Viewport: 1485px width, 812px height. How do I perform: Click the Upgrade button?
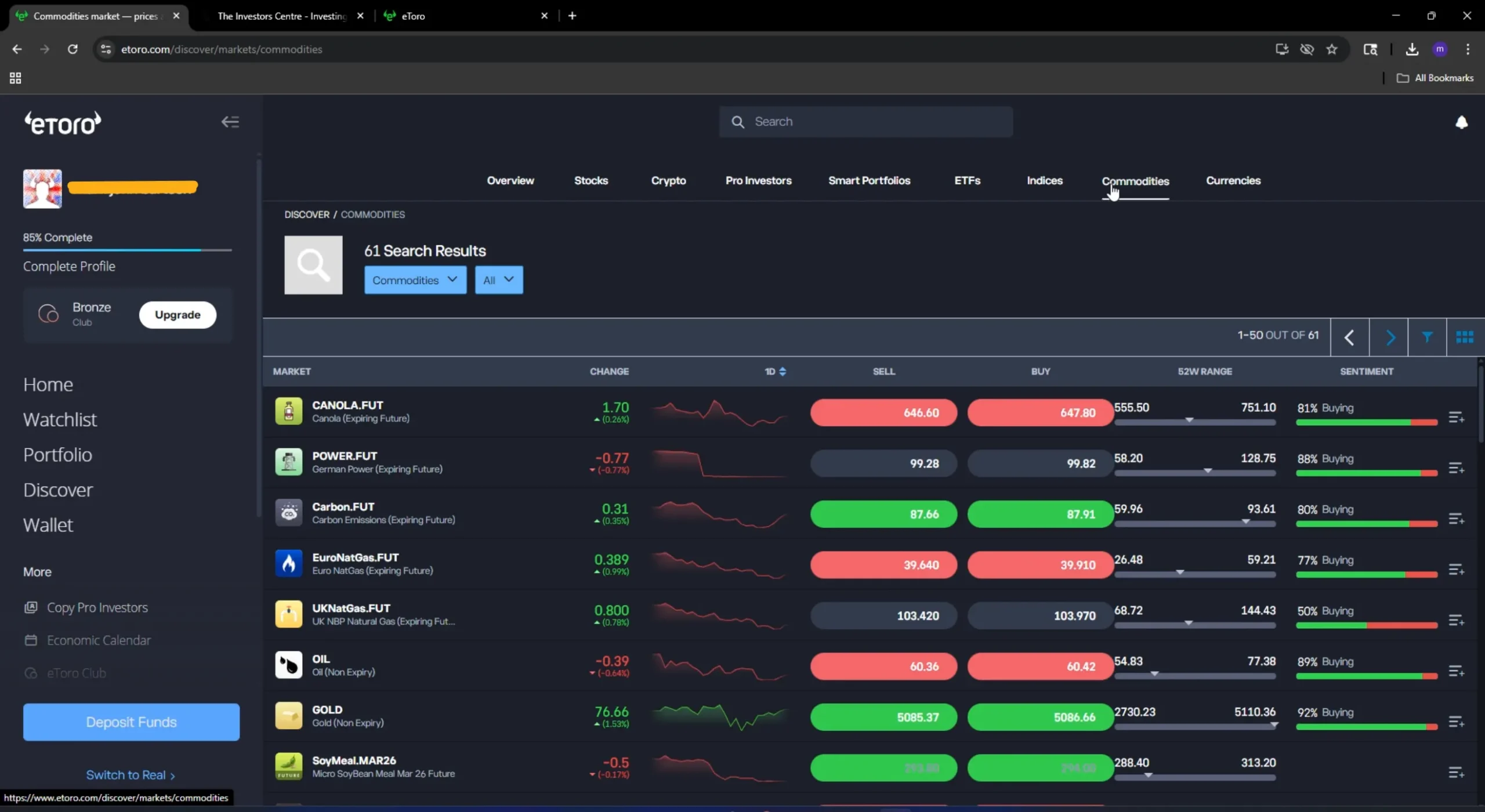[178, 315]
